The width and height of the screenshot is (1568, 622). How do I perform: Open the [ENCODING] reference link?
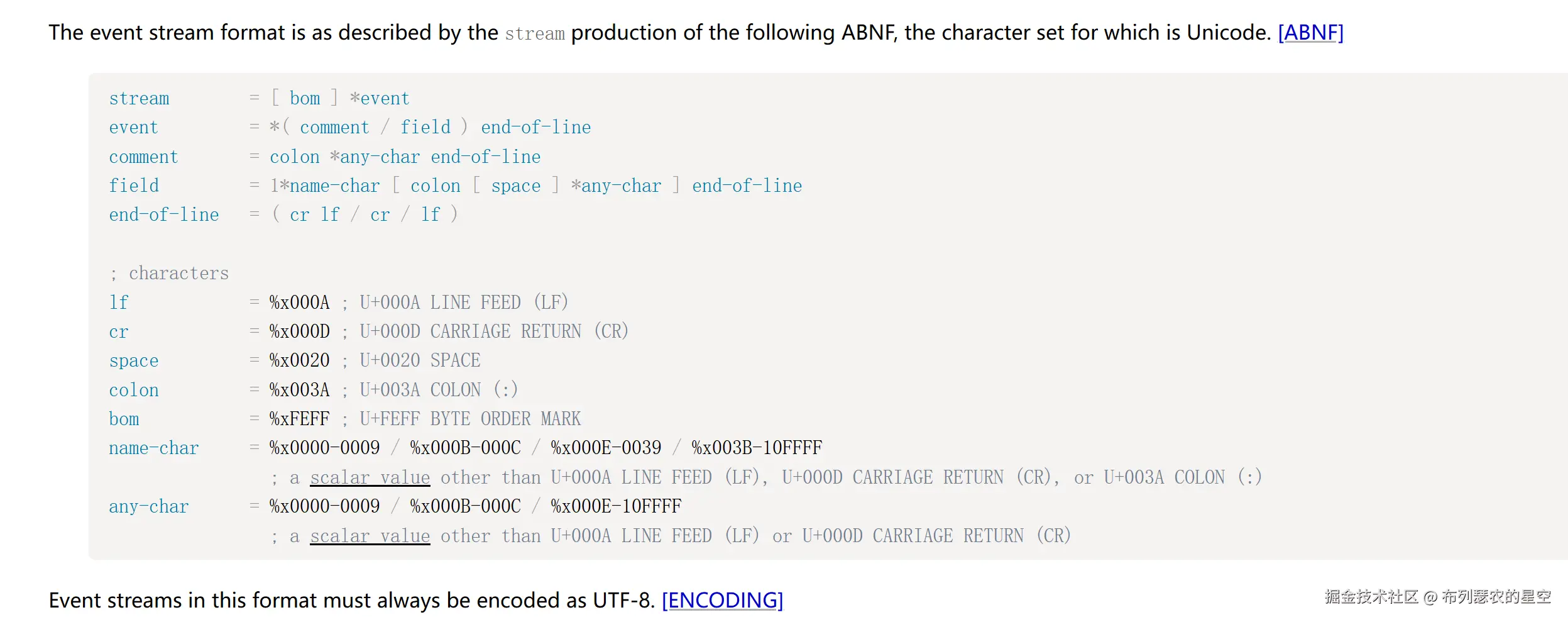[722, 600]
